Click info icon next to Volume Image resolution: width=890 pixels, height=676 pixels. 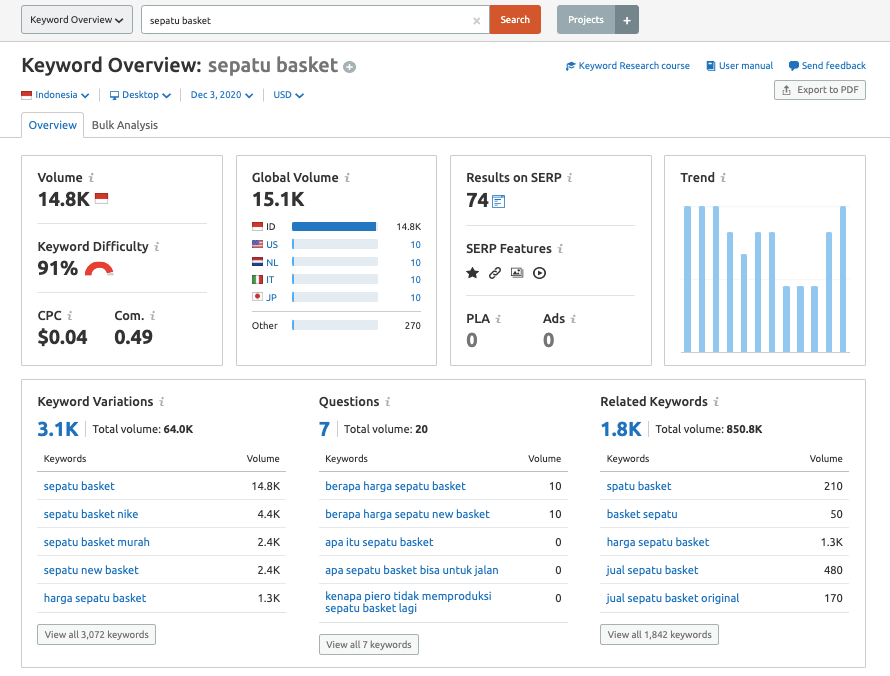[91, 178]
